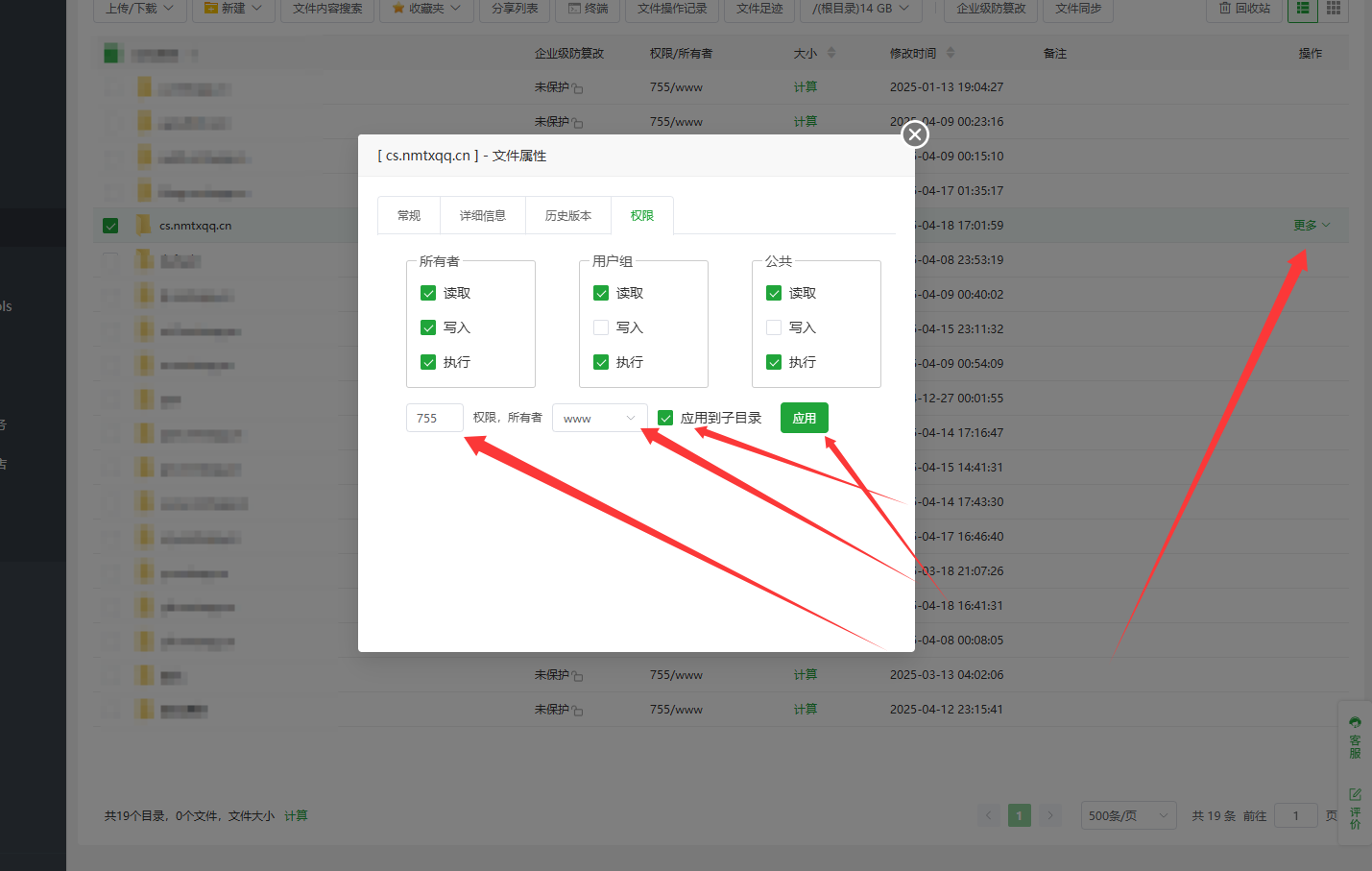Enable 写入 permission for 公共
The height and width of the screenshot is (871, 1372).
[774, 327]
